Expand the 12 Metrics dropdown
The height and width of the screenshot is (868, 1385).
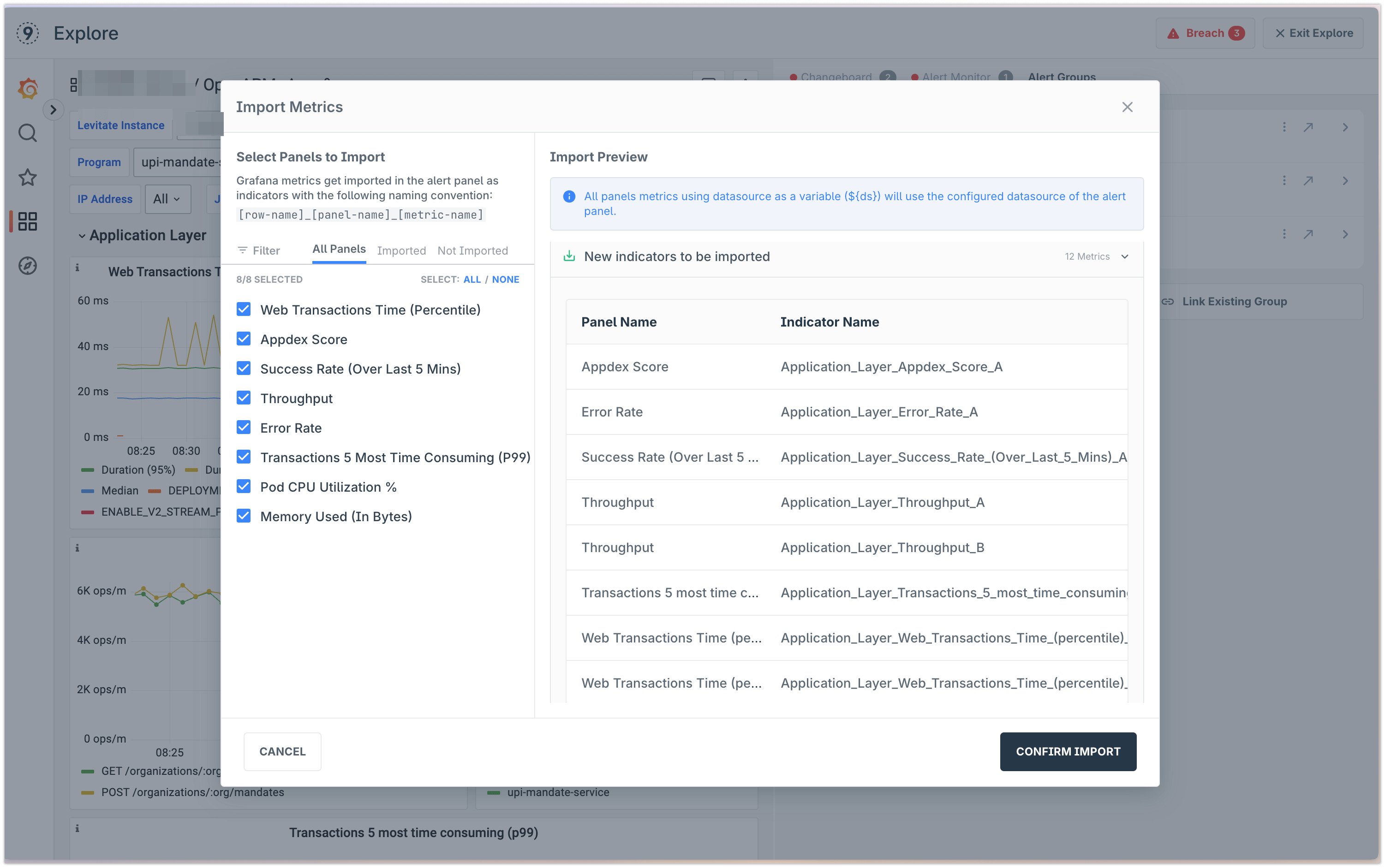tap(1096, 256)
